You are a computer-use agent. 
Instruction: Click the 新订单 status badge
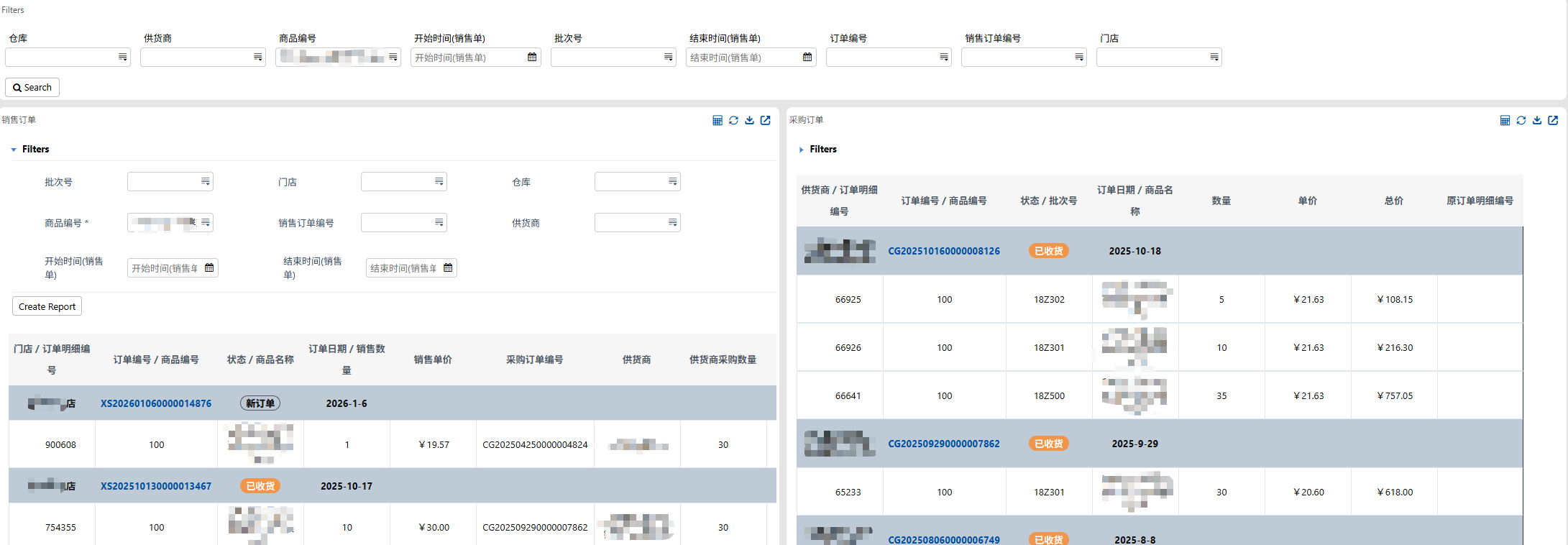(x=260, y=403)
